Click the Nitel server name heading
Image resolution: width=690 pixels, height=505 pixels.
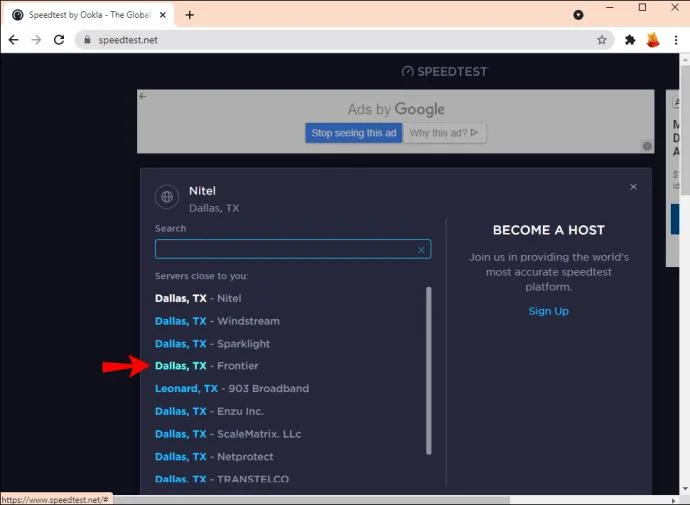202,191
